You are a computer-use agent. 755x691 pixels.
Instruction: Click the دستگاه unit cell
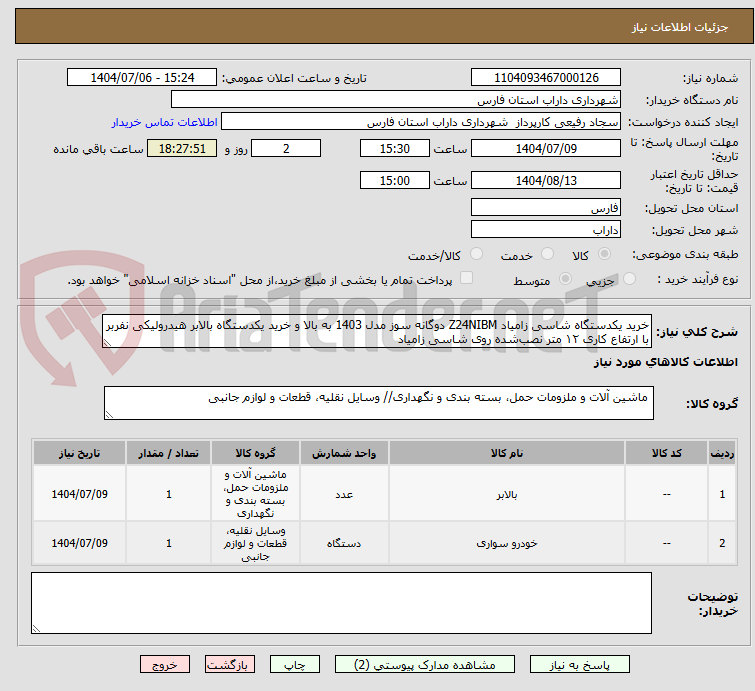(344, 543)
